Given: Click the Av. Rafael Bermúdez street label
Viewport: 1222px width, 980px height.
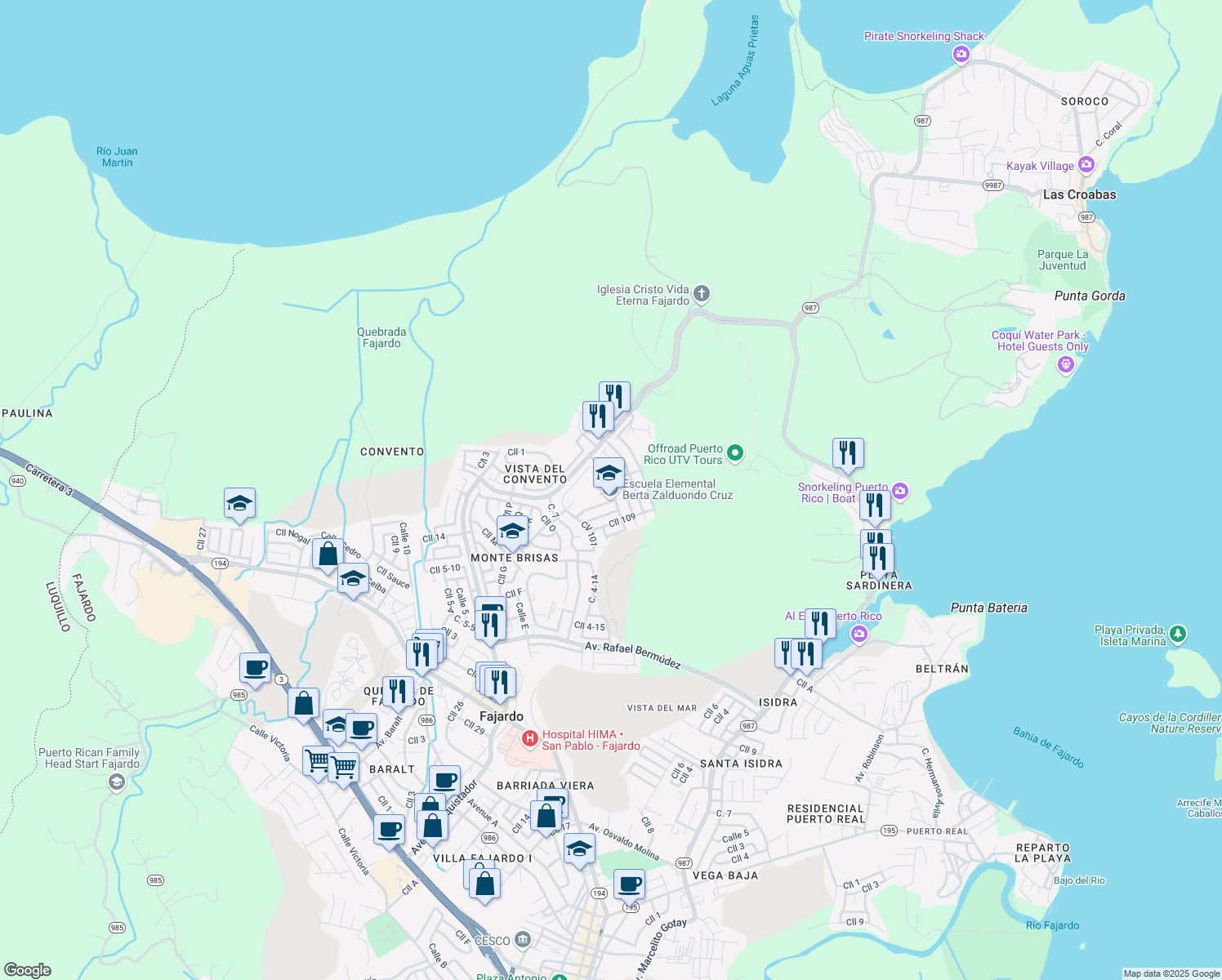Looking at the screenshot, I should (633, 655).
